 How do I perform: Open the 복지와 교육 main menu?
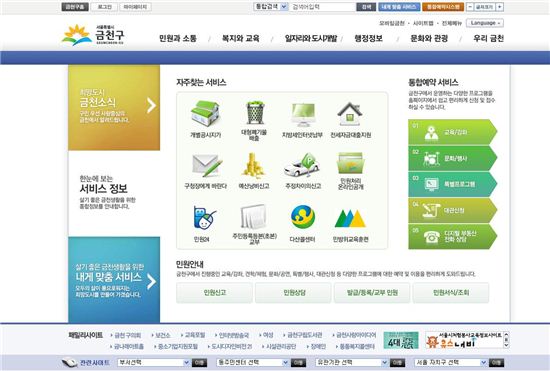pos(241,38)
